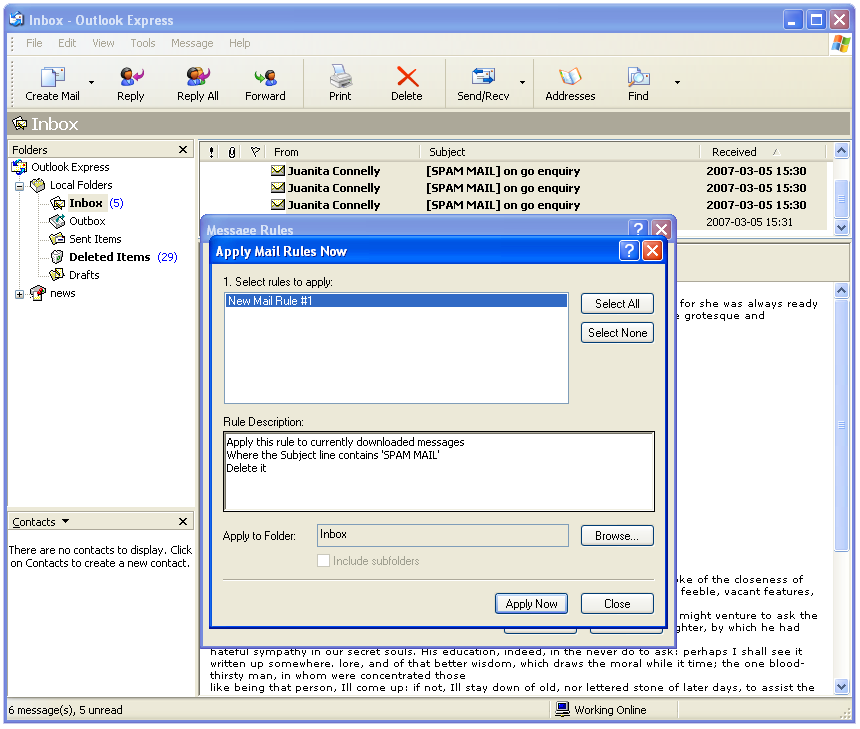Click the Reply toolbar icon
The height and width of the screenshot is (729, 860).
click(x=131, y=77)
